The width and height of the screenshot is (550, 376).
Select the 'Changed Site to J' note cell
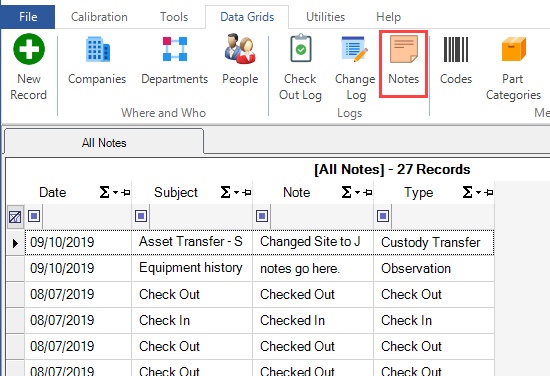coord(313,242)
